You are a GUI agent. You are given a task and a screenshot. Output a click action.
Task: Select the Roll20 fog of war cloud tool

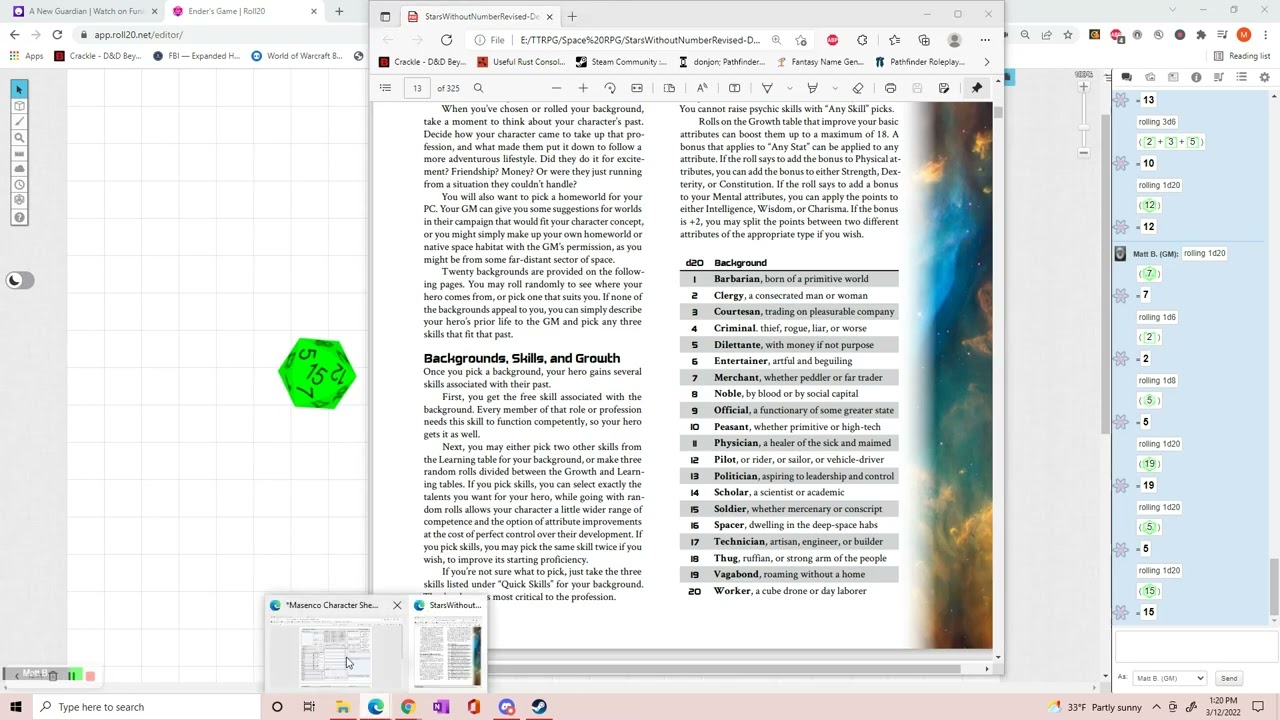click(x=19, y=169)
